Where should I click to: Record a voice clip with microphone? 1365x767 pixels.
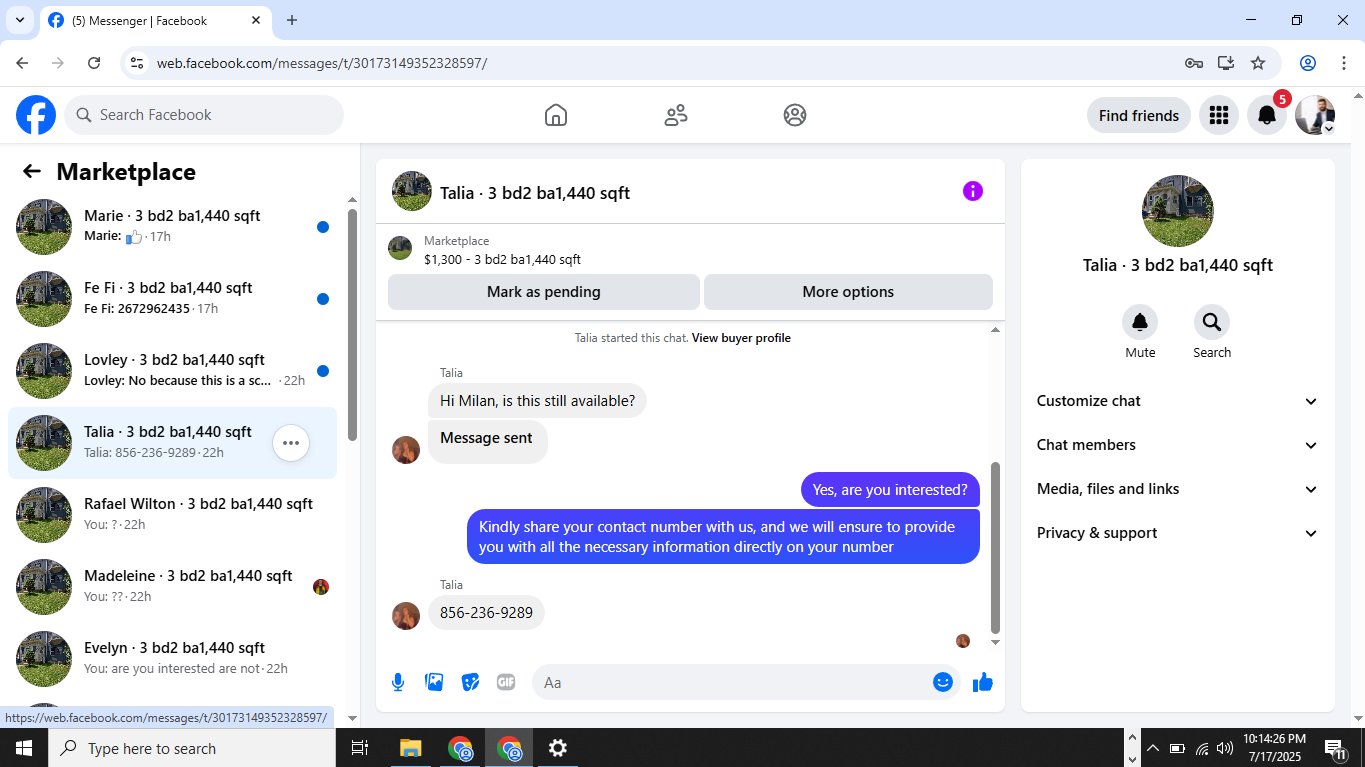coord(398,682)
